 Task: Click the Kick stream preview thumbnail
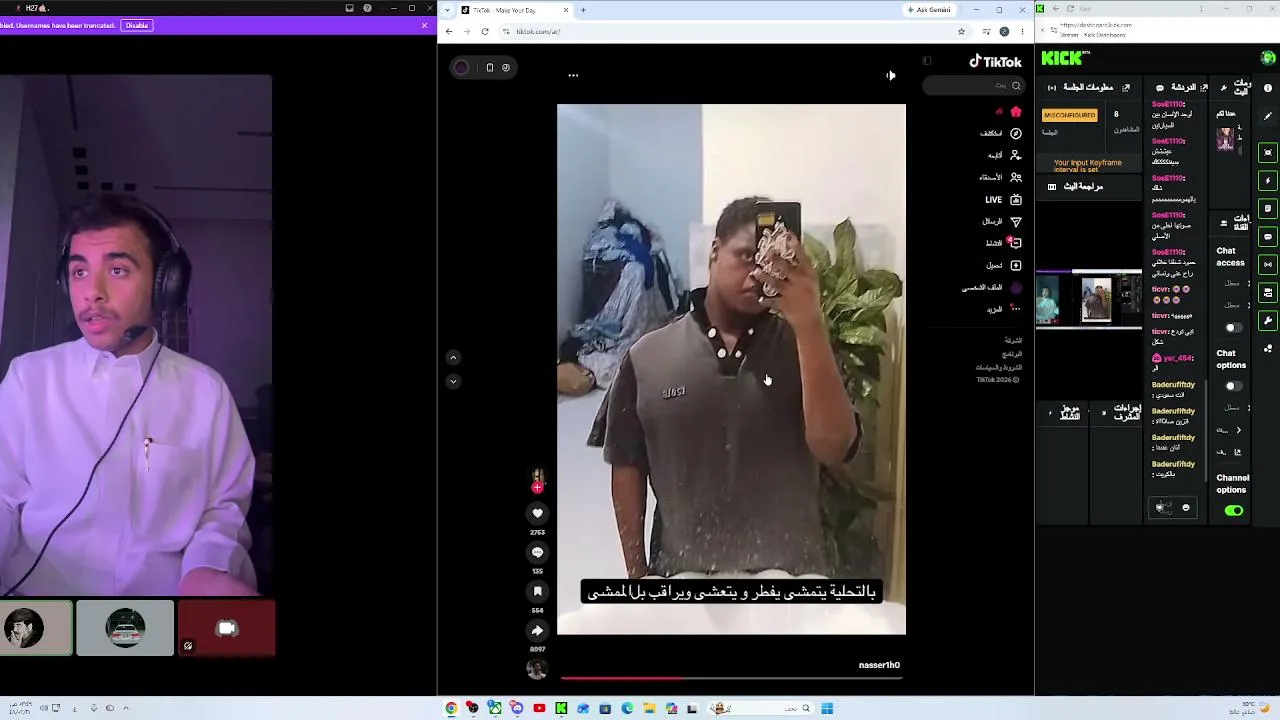tap(1088, 299)
